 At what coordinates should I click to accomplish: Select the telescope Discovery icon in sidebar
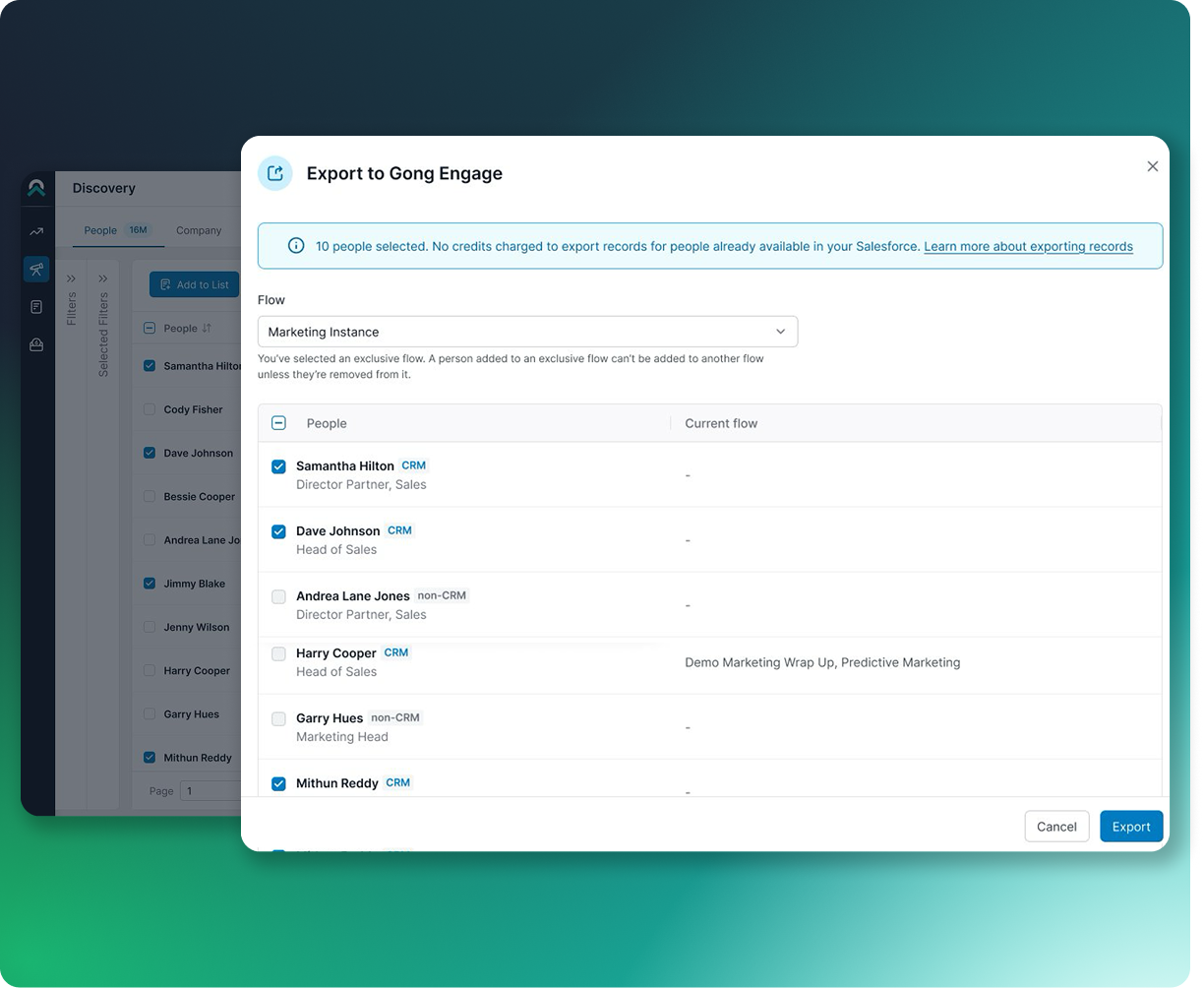pyautogui.click(x=36, y=269)
